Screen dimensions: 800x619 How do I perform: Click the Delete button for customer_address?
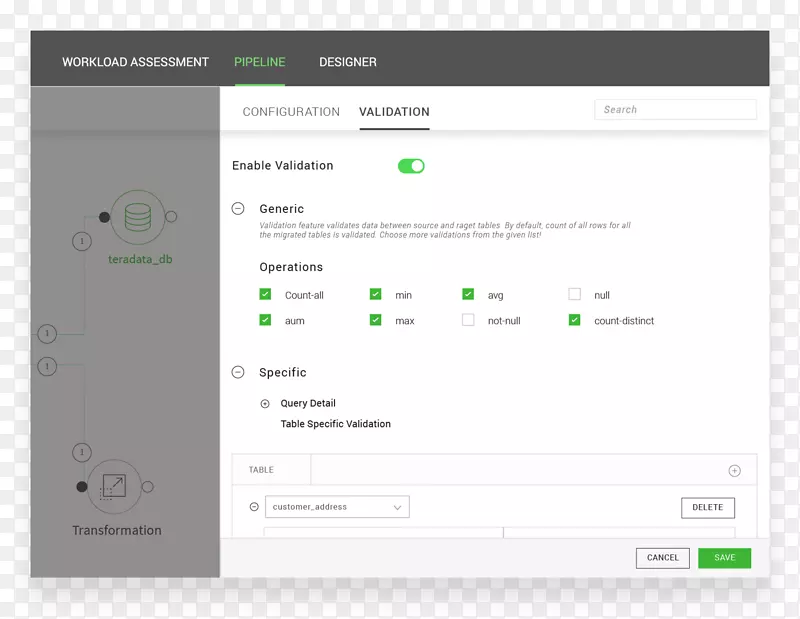pyautogui.click(x=707, y=507)
